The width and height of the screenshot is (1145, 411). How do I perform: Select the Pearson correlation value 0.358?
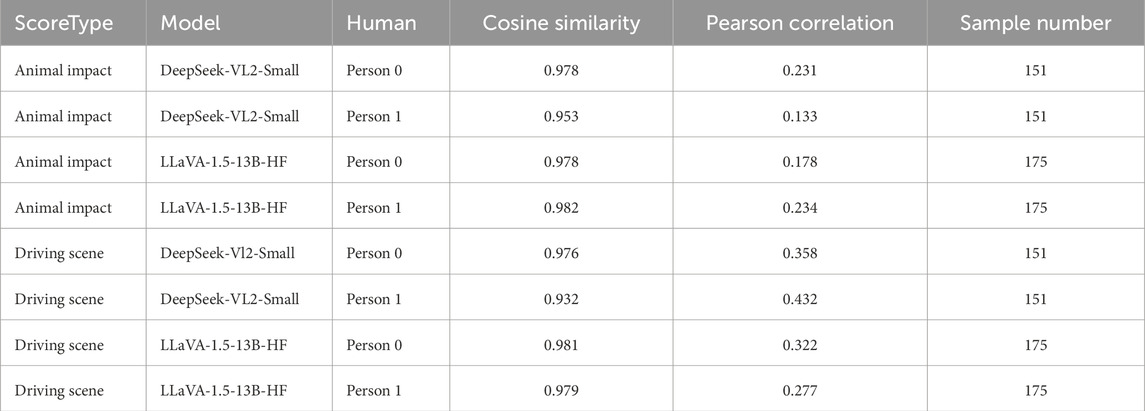pos(799,253)
